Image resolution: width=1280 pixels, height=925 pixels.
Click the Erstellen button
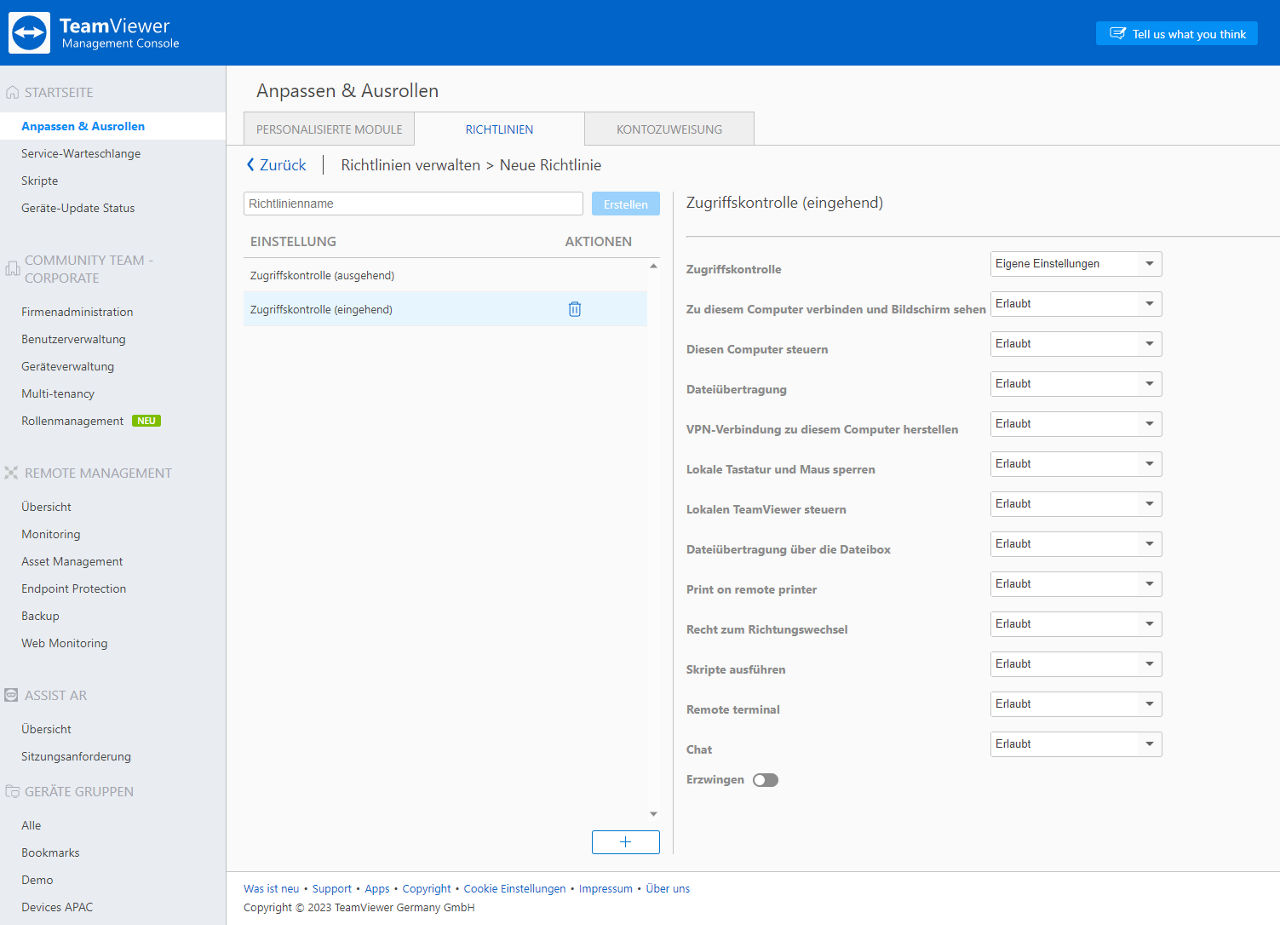pos(626,204)
